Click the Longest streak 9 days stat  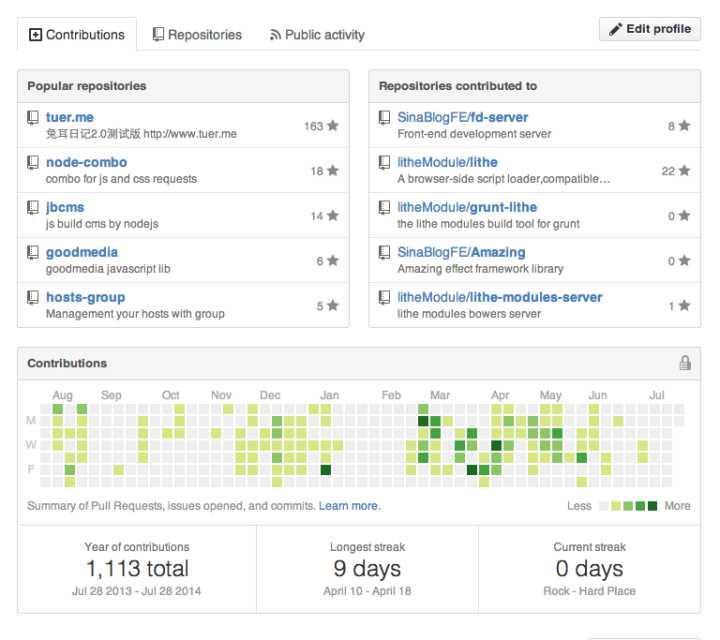pyautogui.click(x=367, y=569)
